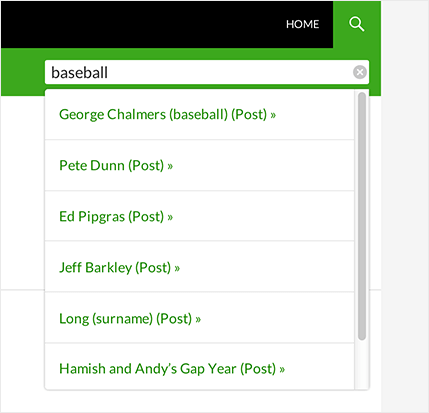Go to the HOME menu item

[302, 24]
